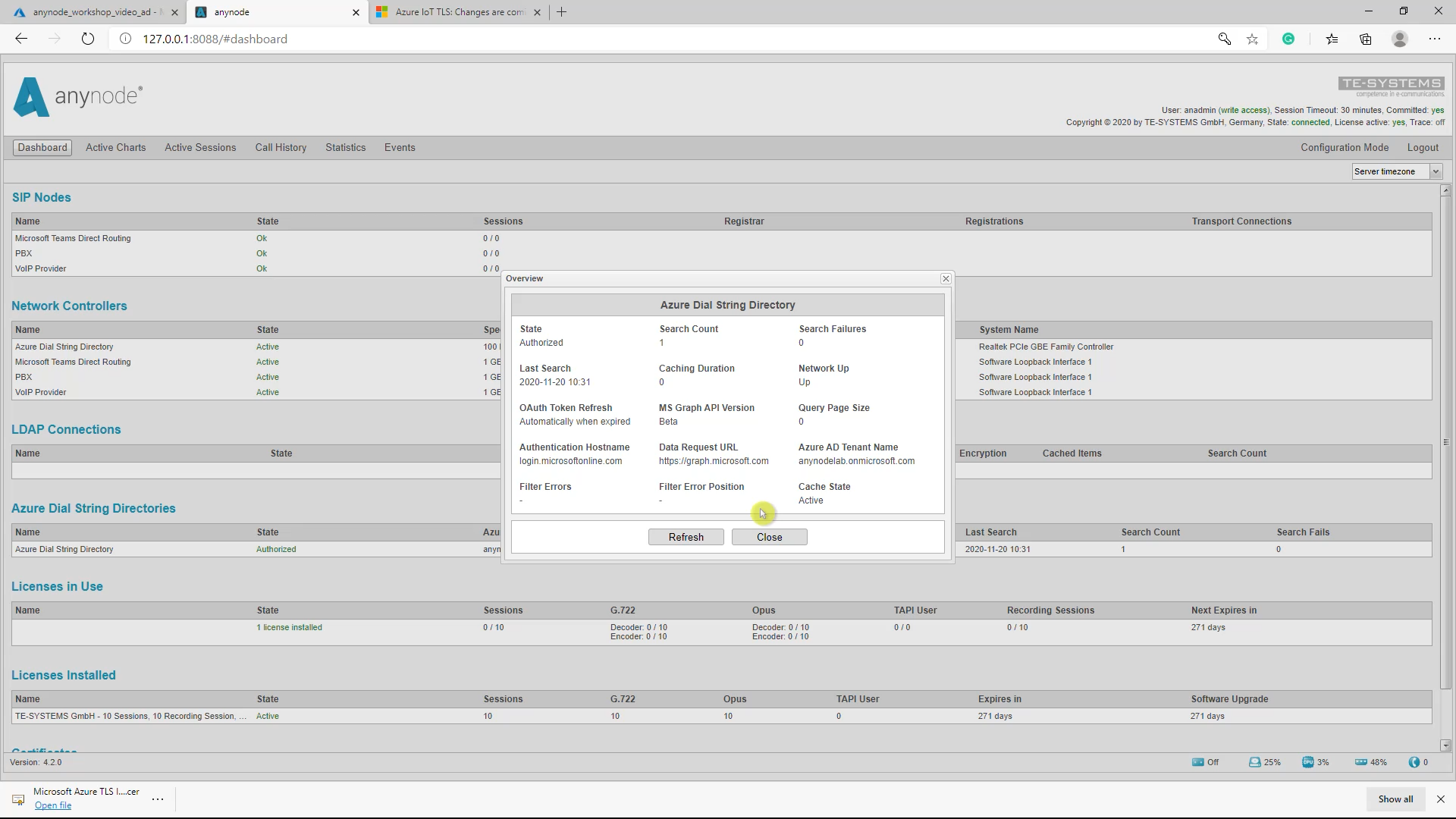Click the anynodelab.onmicrosoft.com tenant name
This screenshot has height=819, width=1456.
[856, 461]
